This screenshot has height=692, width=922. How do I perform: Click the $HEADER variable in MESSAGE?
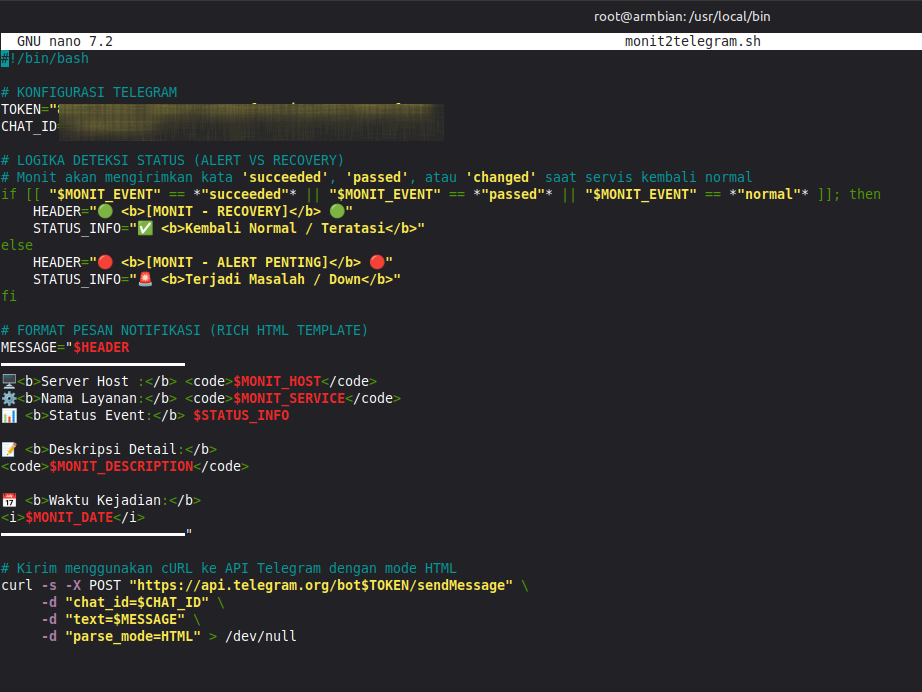pos(101,347)
